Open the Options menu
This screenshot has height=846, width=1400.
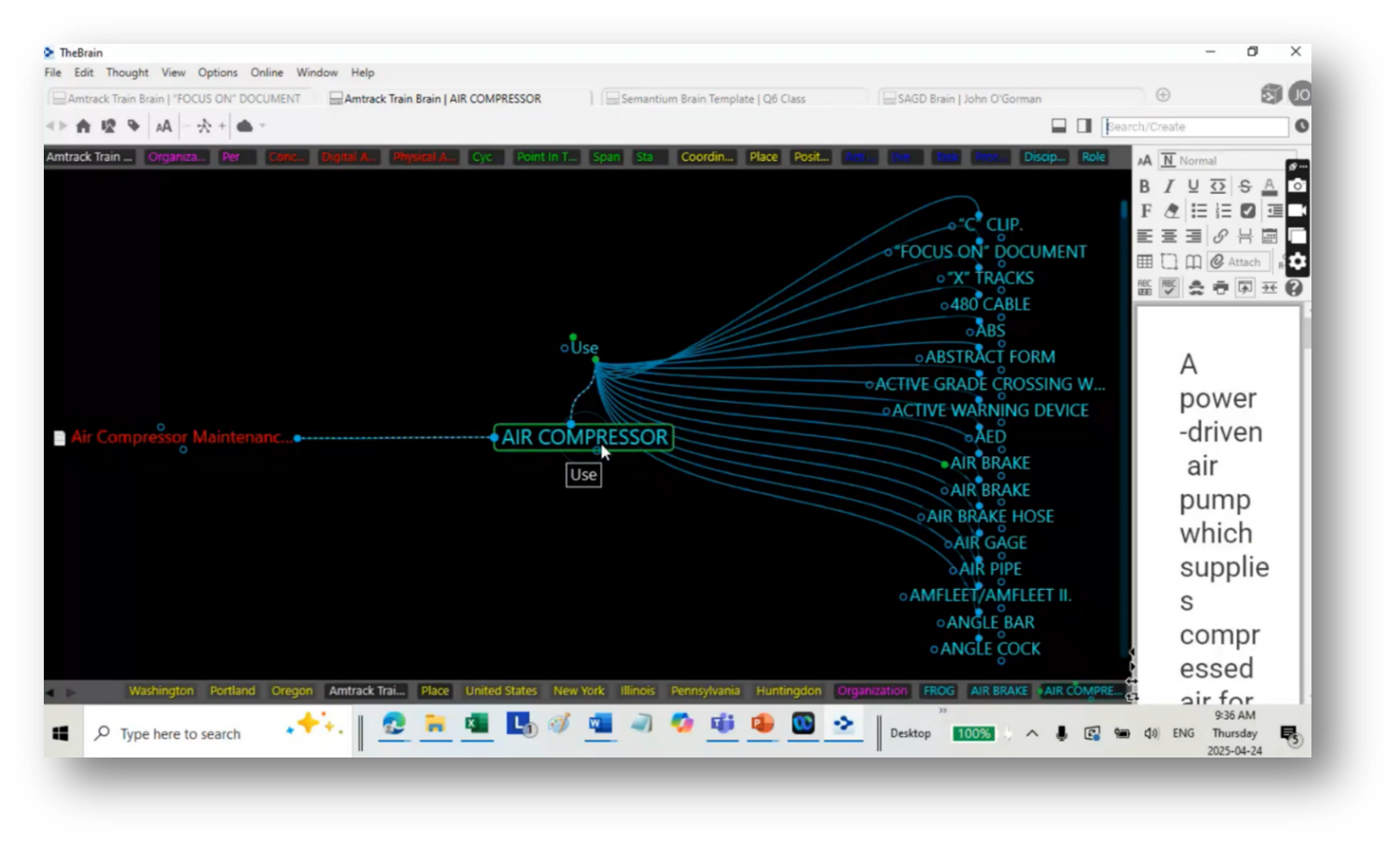217,73
